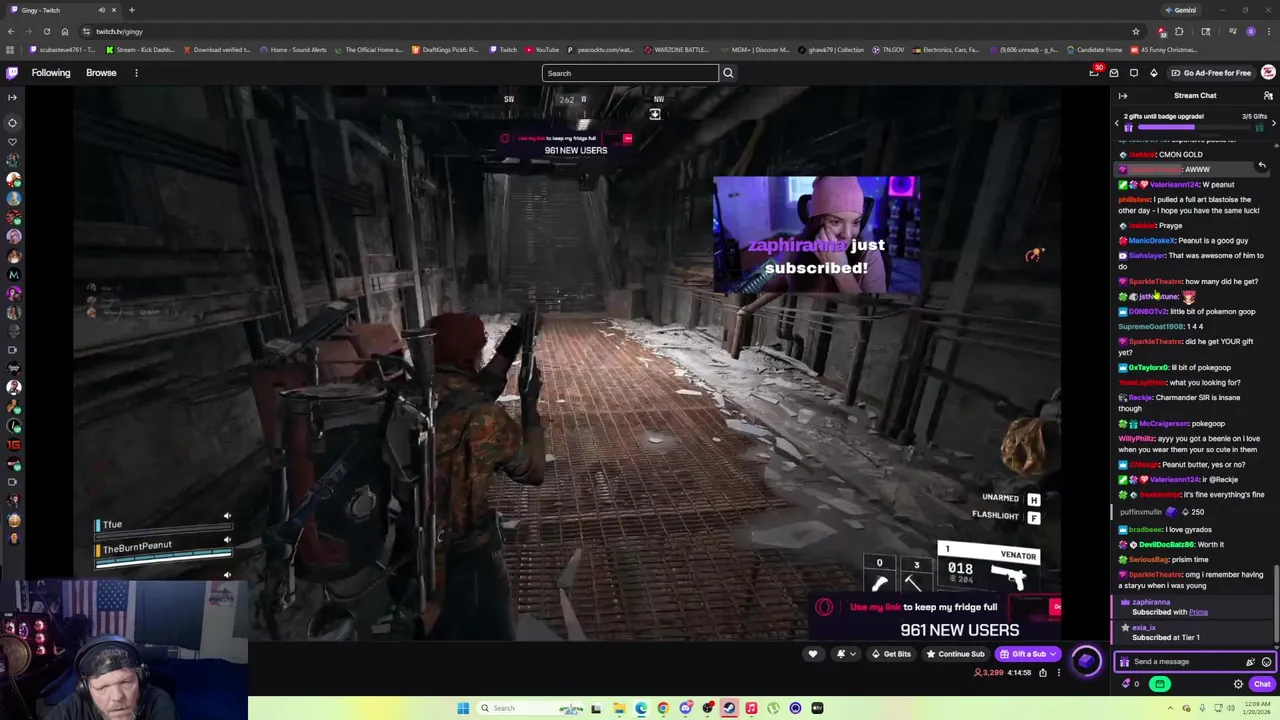
Task: Open the Candidate Home bookmark
Action: (1093, 50)
